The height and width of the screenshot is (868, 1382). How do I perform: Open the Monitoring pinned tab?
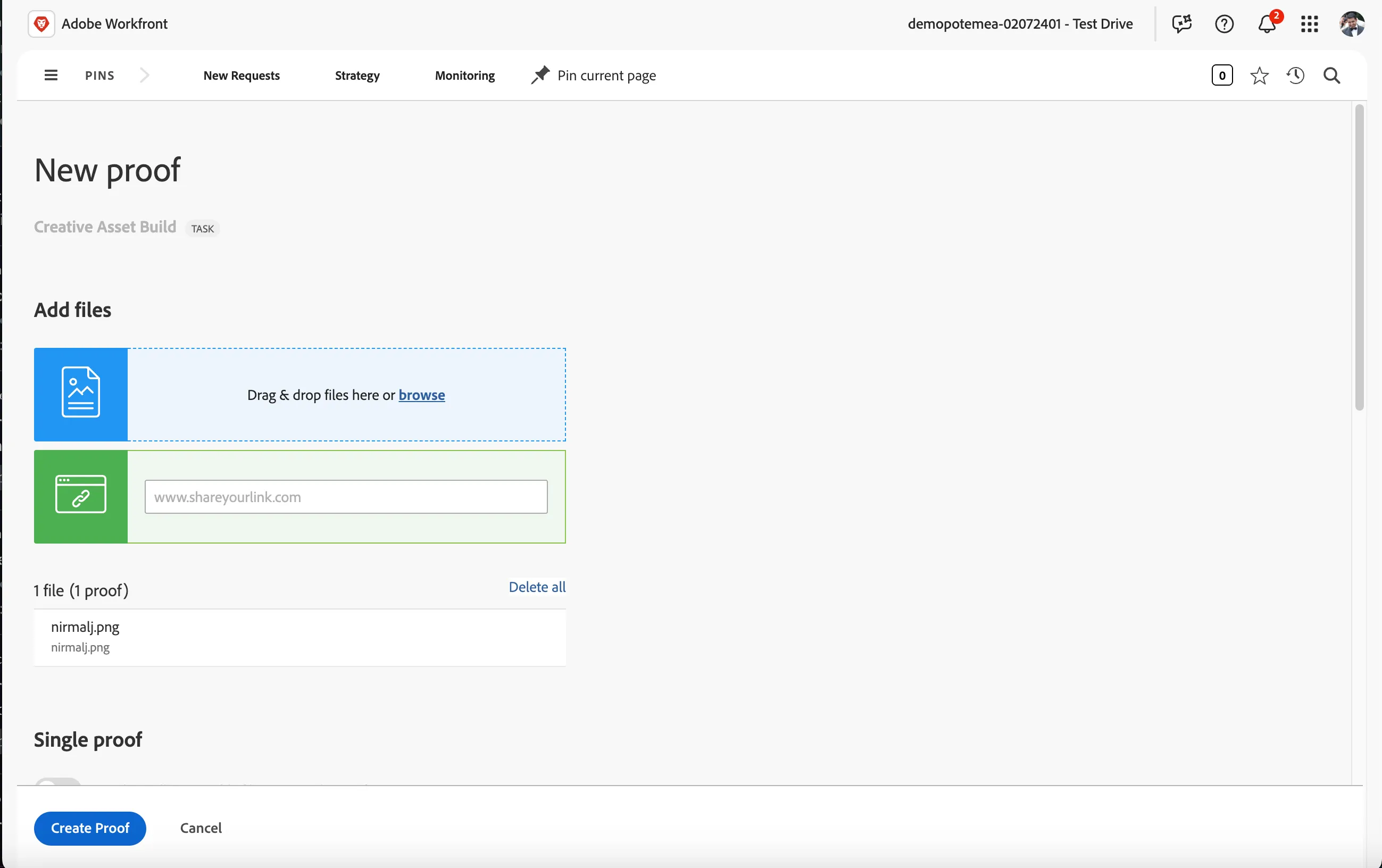pyautogui.click(x=465, y=76)
